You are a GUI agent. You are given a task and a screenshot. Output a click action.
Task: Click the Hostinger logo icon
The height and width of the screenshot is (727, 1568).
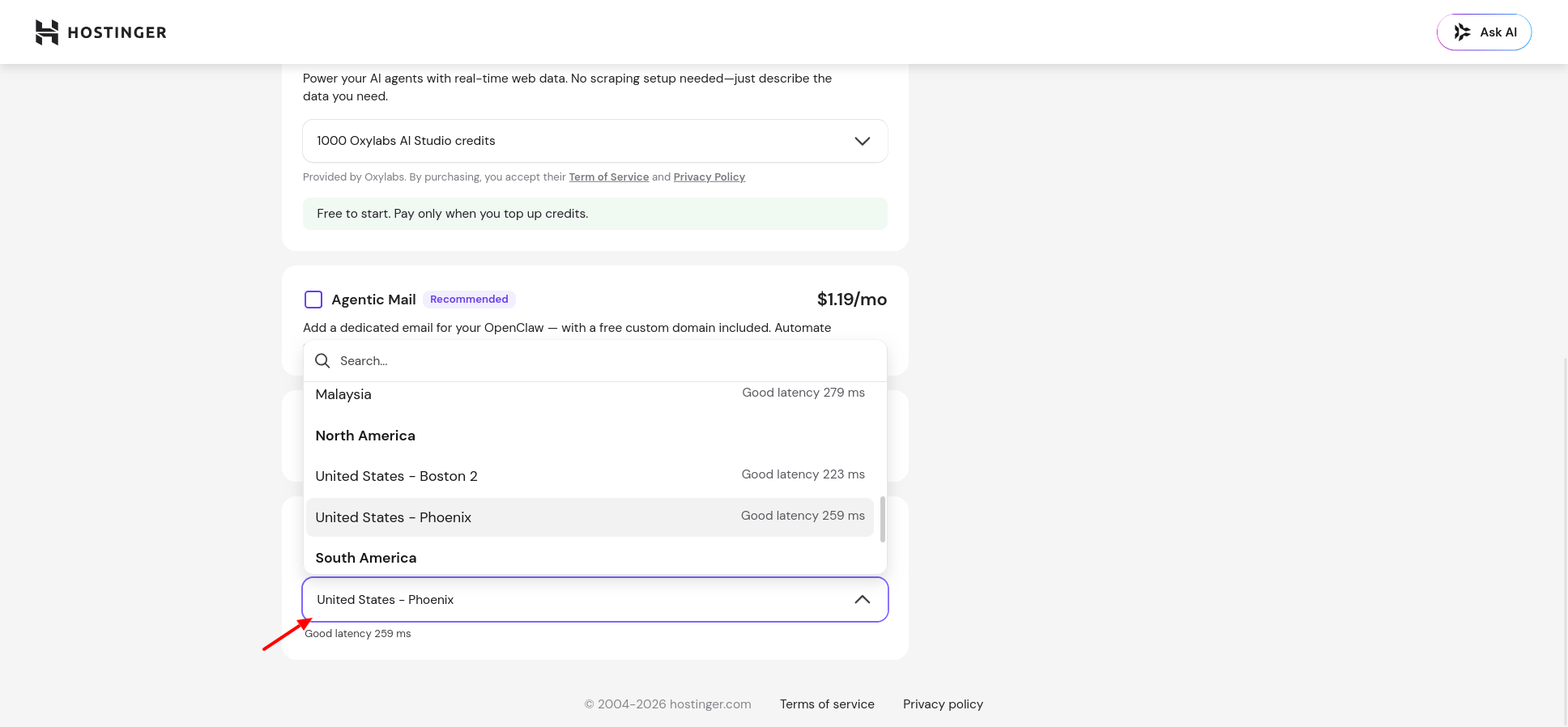(x=47, y=32)
